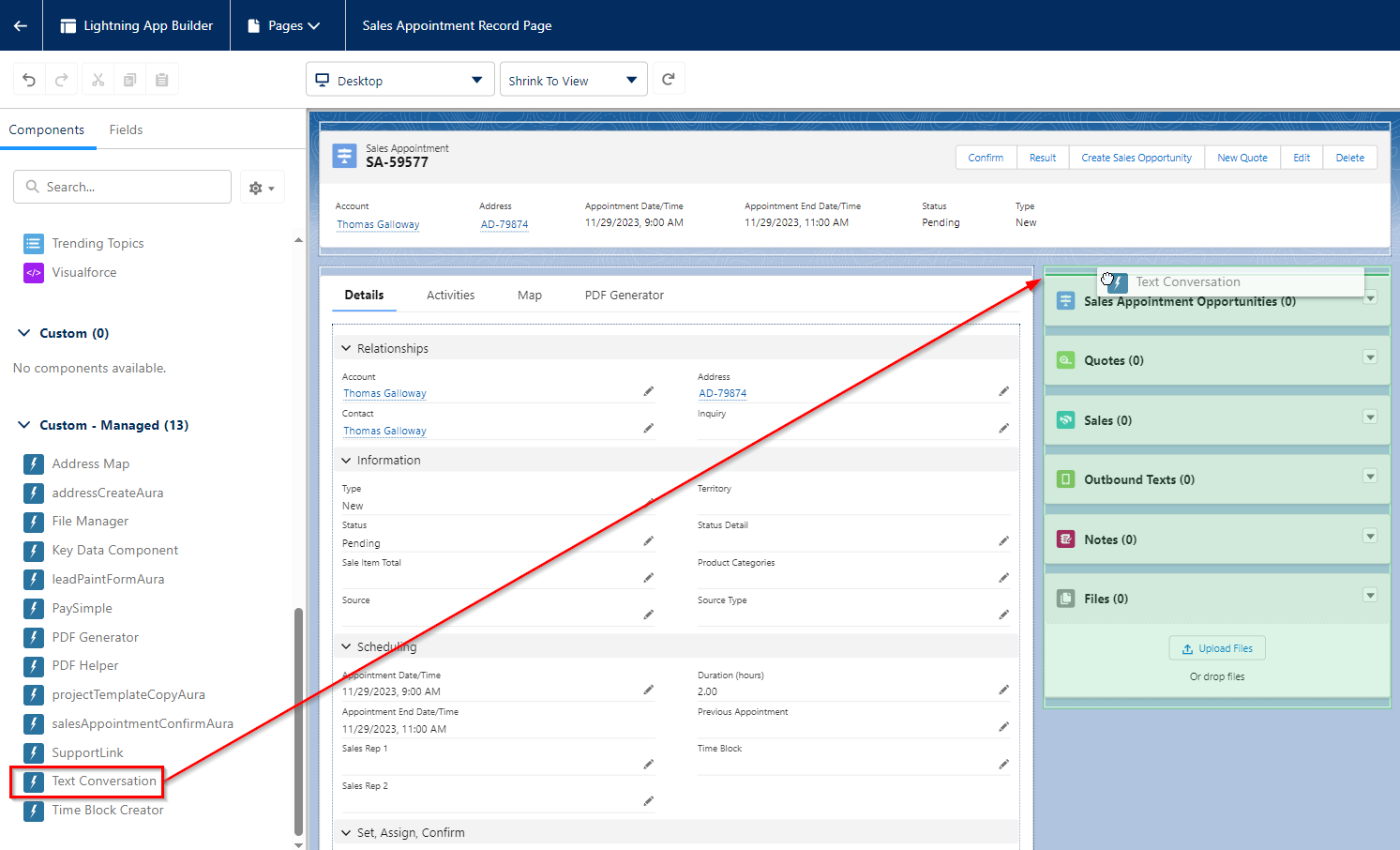Switch to the Fields tab
1400x850 pixels.
(x=125, y=129)
